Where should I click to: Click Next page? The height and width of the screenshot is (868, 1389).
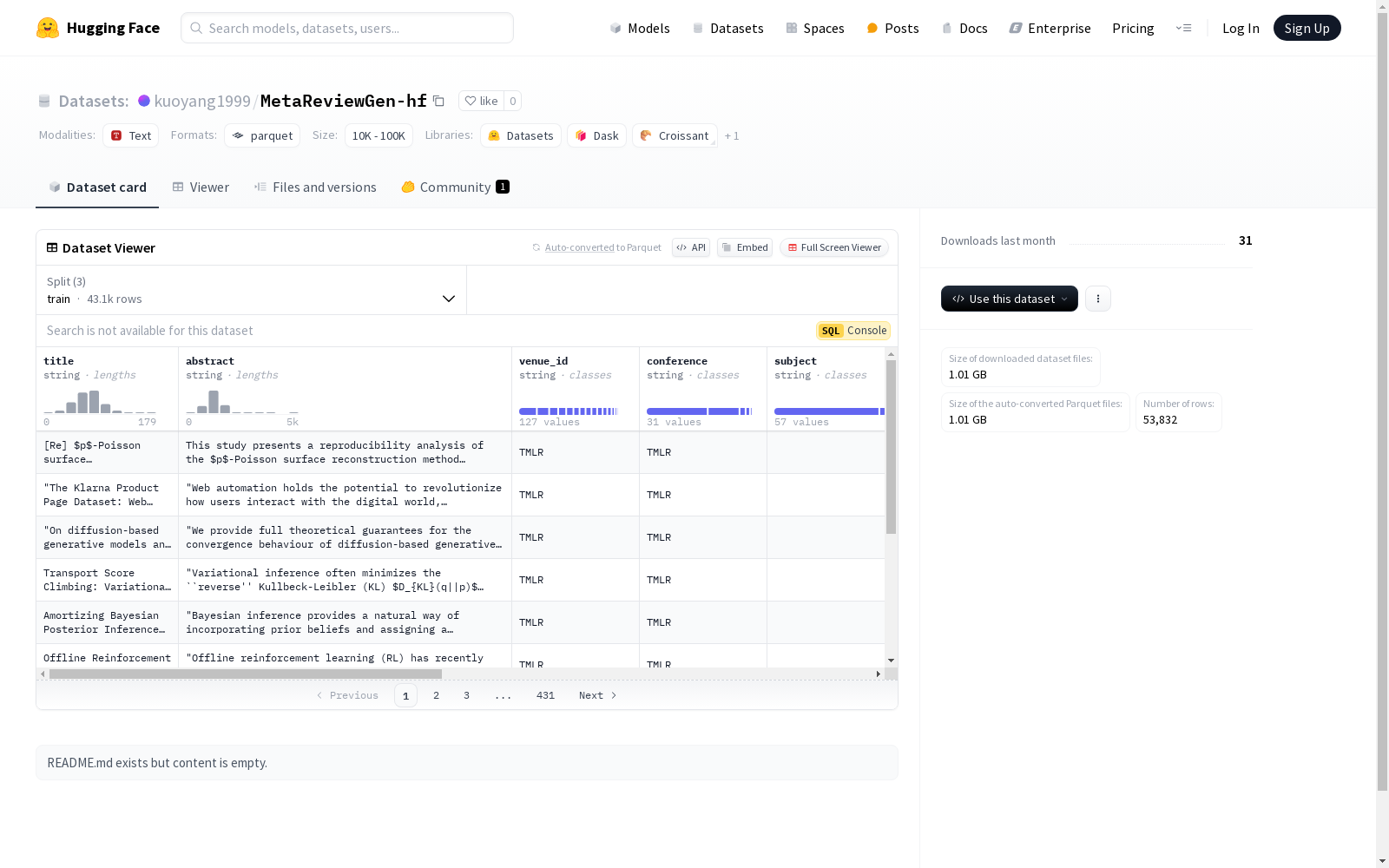(x=597, y=695)
